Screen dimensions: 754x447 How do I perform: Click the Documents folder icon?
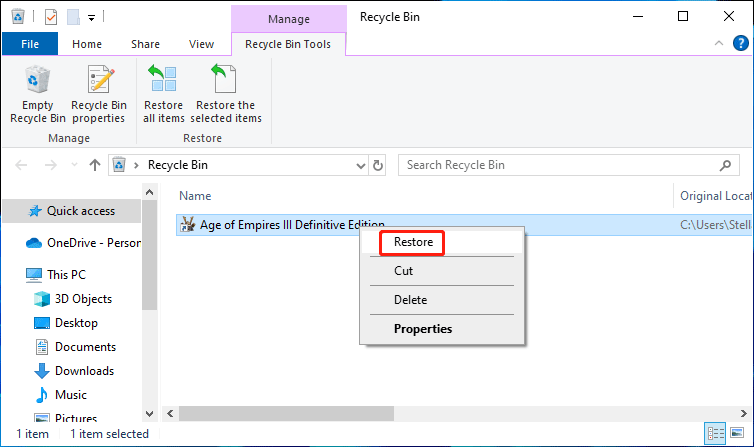[x=42, y=347]
